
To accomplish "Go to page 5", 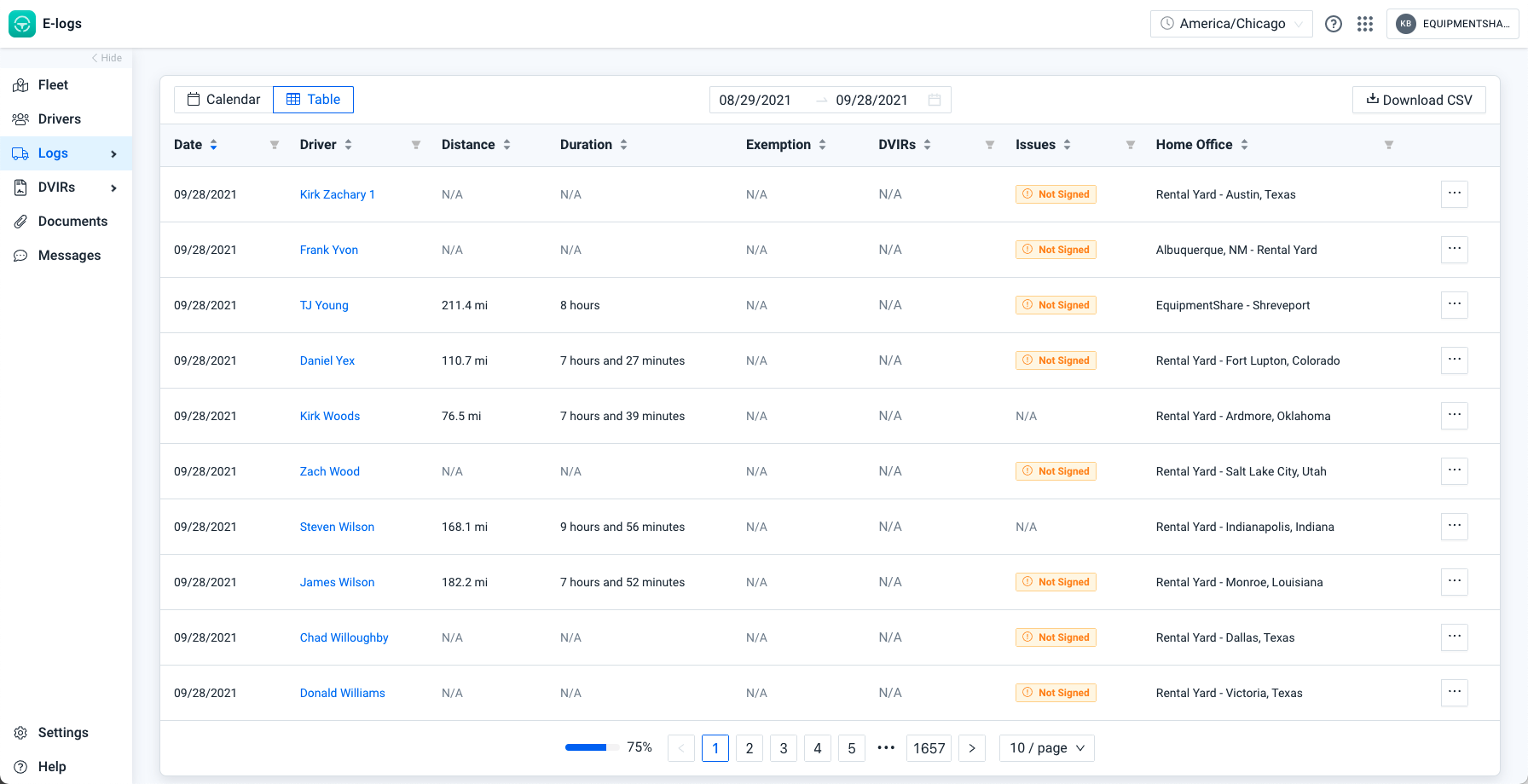I will click(852, 748).
